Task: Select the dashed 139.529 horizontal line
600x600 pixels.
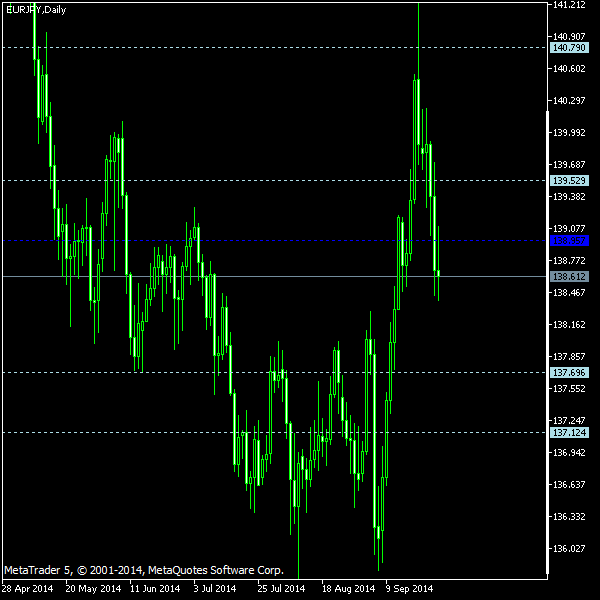Action: [x=275, y=181]
